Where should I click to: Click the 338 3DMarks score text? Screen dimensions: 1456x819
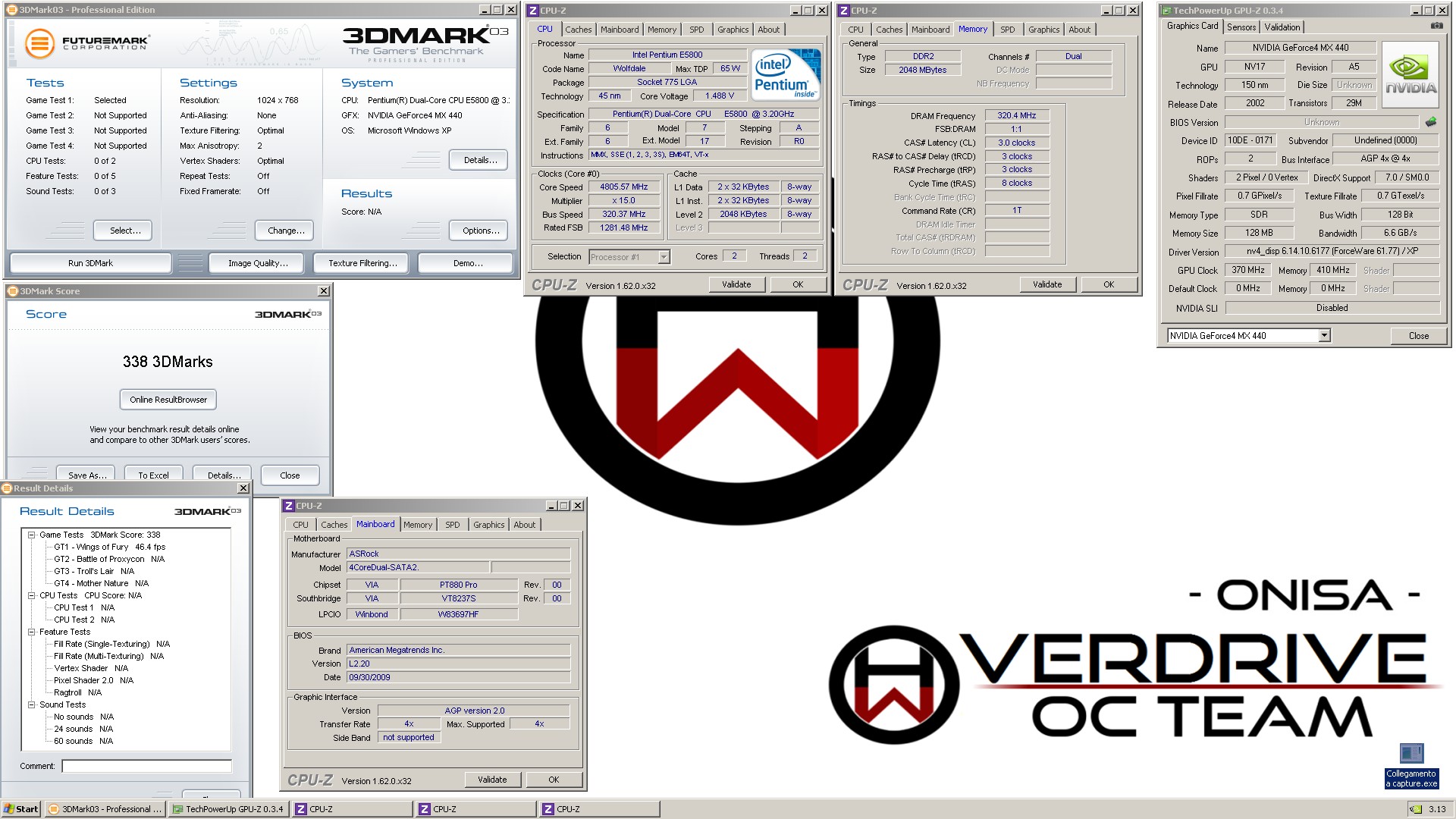168,362
